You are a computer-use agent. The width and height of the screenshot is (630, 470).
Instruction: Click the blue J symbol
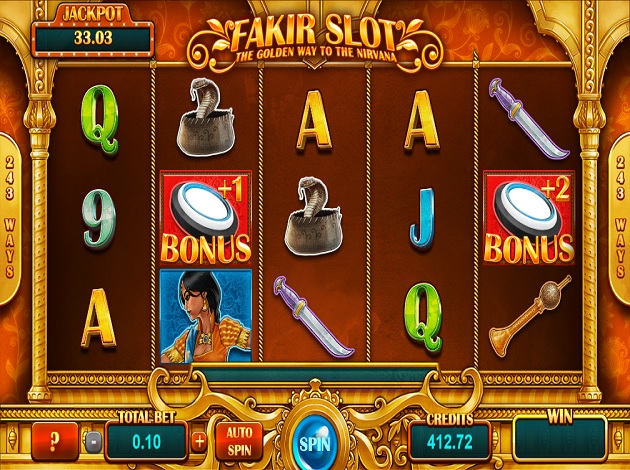422,219
